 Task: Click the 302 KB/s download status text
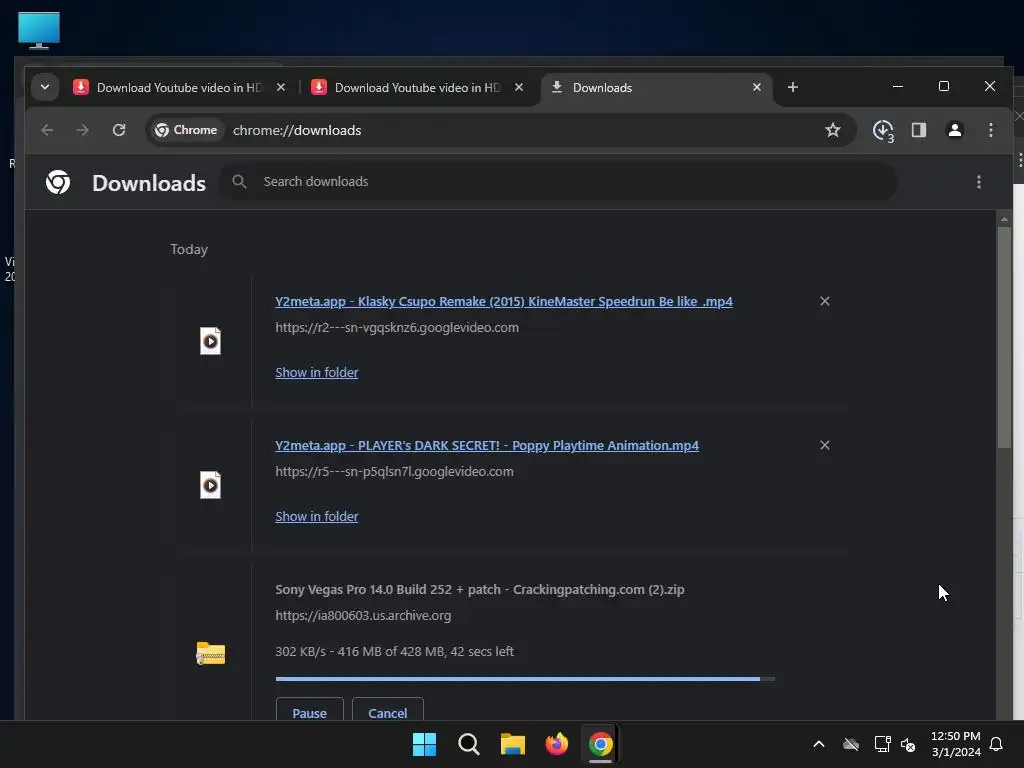(394, 651)
